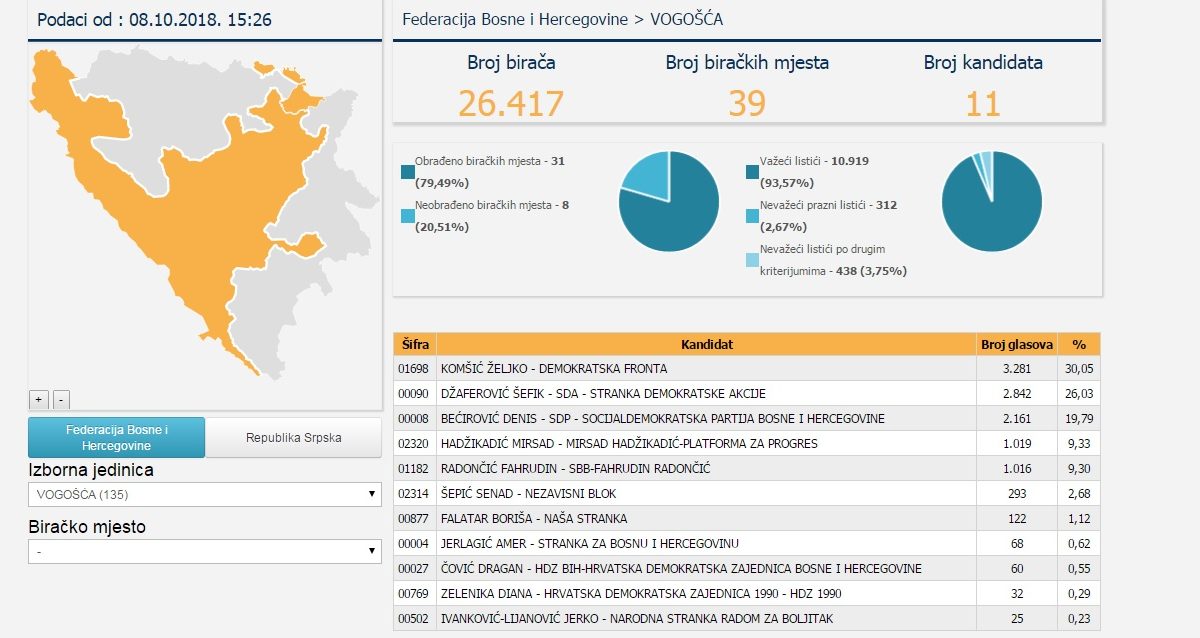Click the Kandidat column header
The width and height of the screenshot is (1200, 638).
(707, 344)
